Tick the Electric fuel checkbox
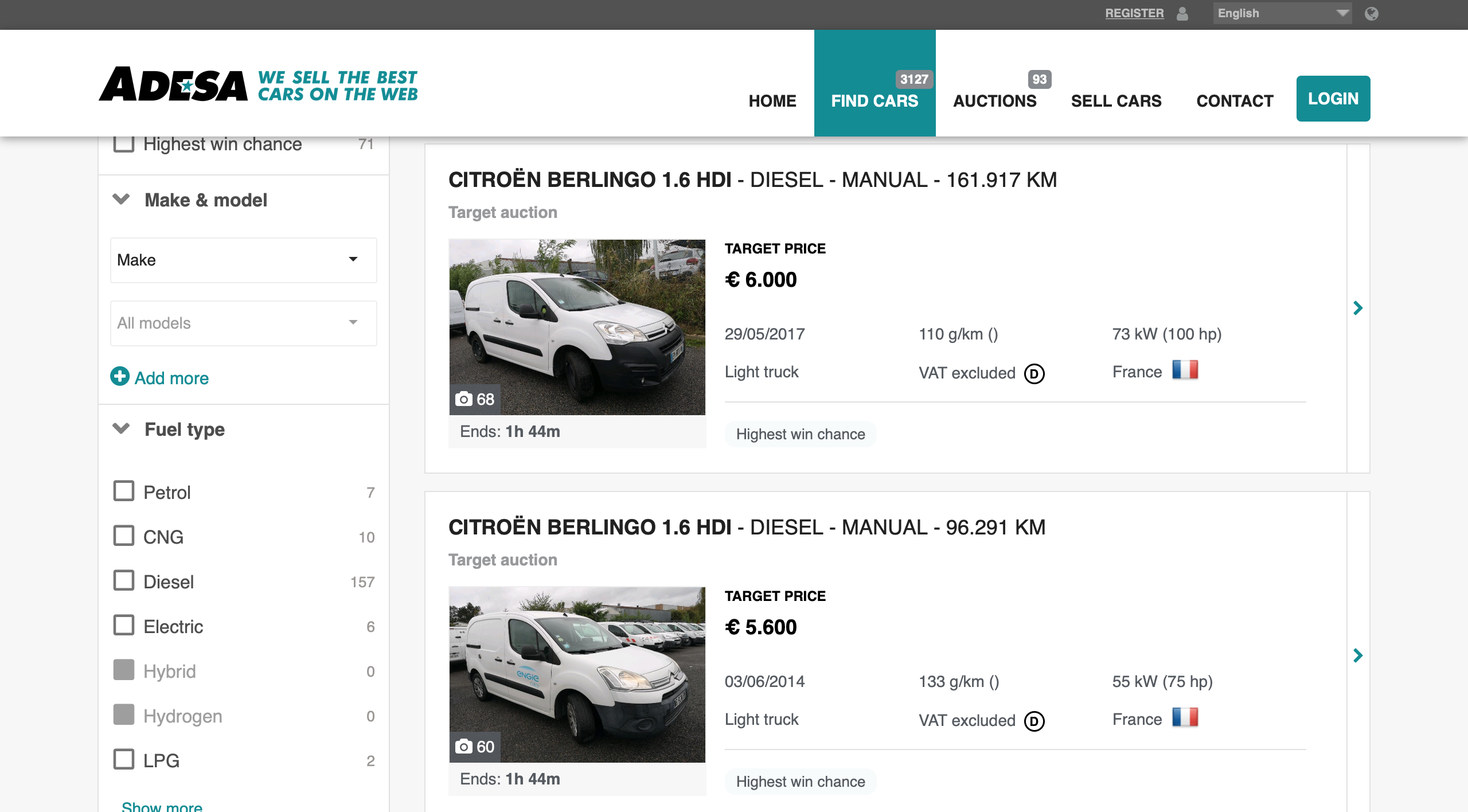 coord(124,626)
